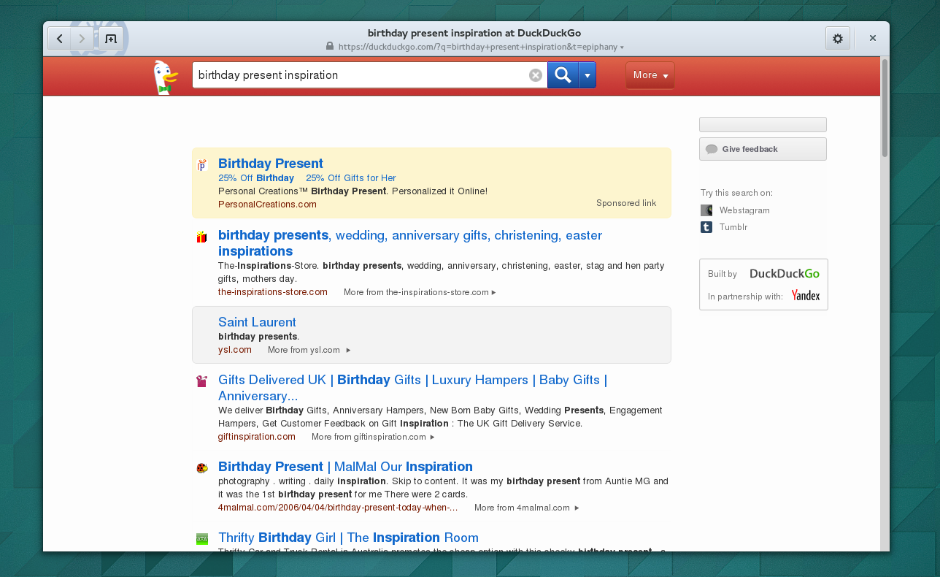The width and height of the screenshot is (940, 577).
Task: Click the Give feedback button
Action: pyautogui.click(x=763, y=149)
